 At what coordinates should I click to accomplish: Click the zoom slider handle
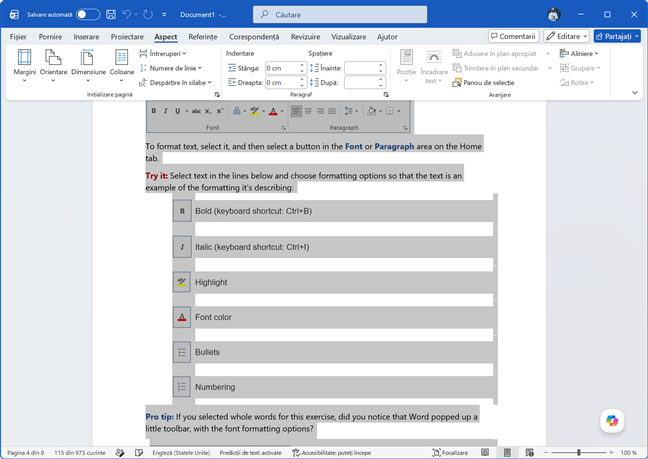pos(579,453)
